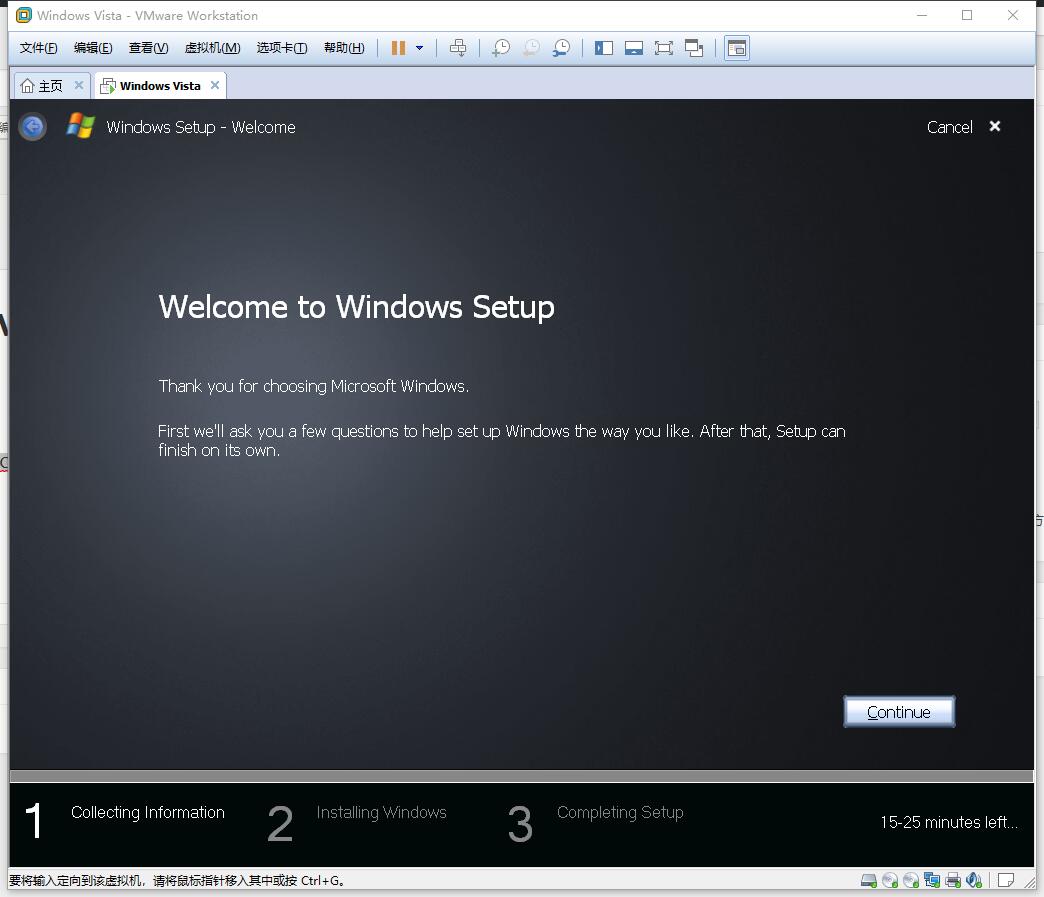This screenshot has height=897, width=1044.
Task: Switch to Unity mode
Action: tap(694, 48)
